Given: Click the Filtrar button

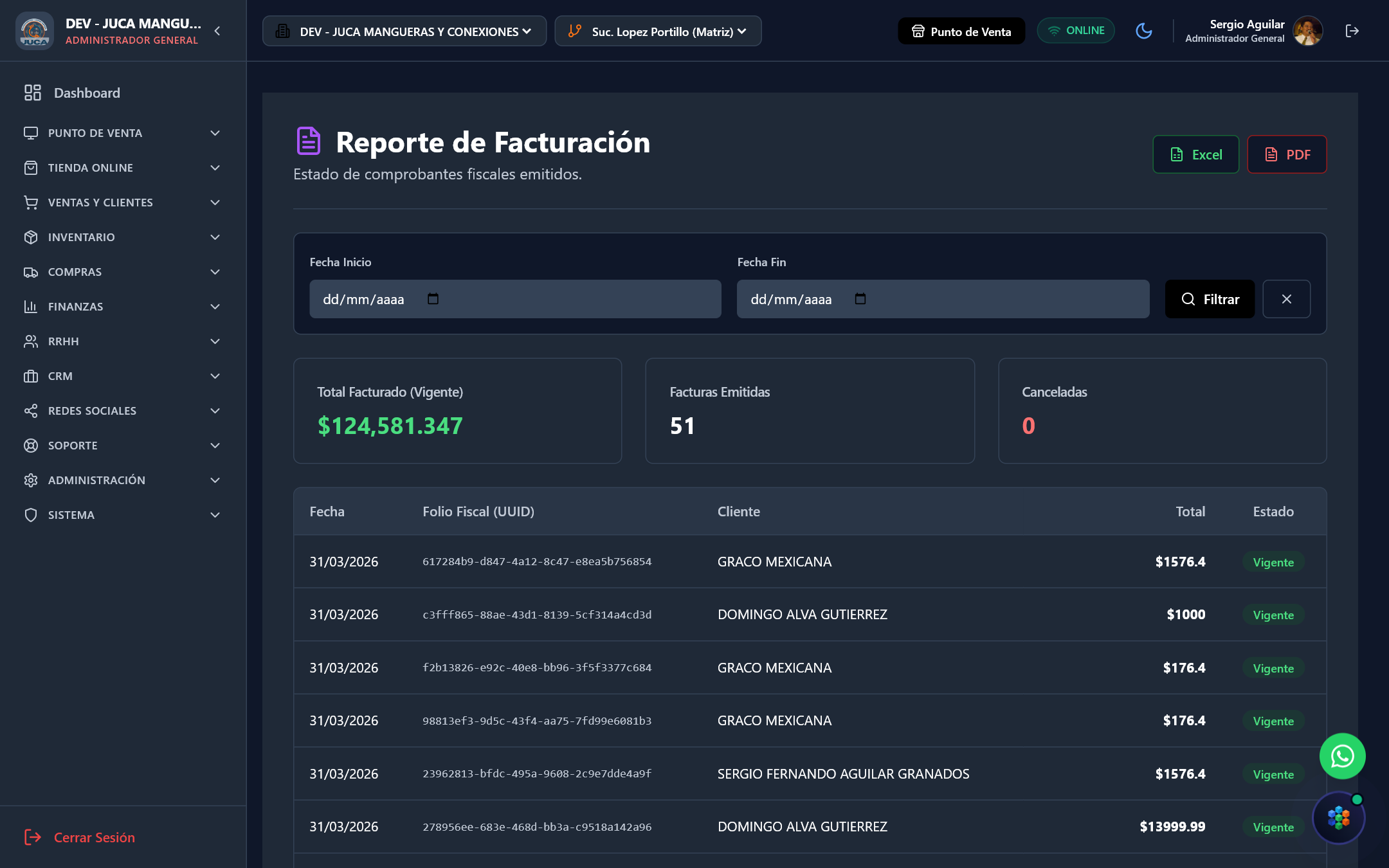Looking at the screenshot, I should (1210, 299).
